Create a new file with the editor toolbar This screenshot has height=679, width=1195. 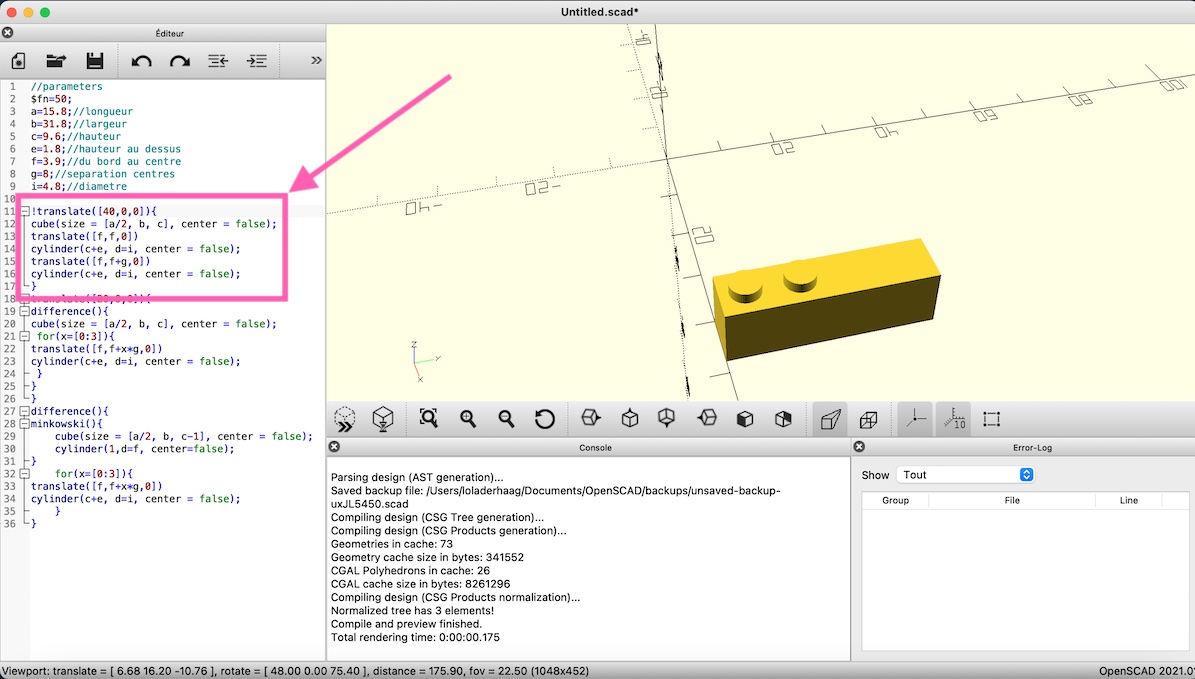(19, 61)
